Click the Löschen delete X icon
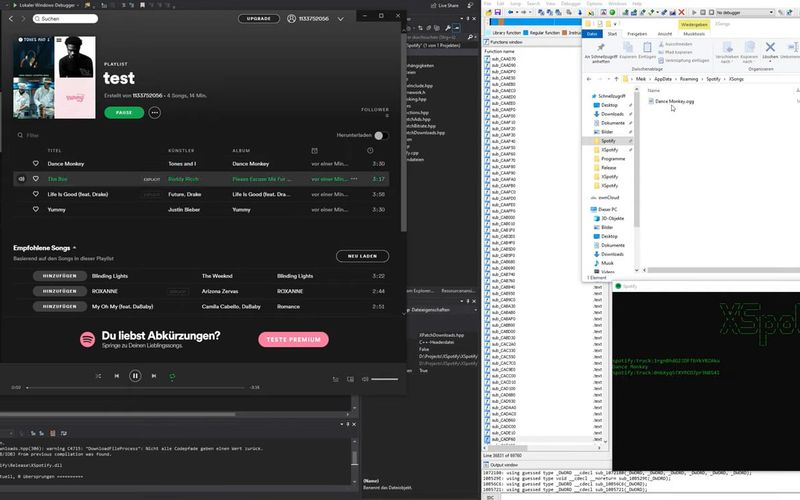The image size is (800, 500). (x=770, y=48)
